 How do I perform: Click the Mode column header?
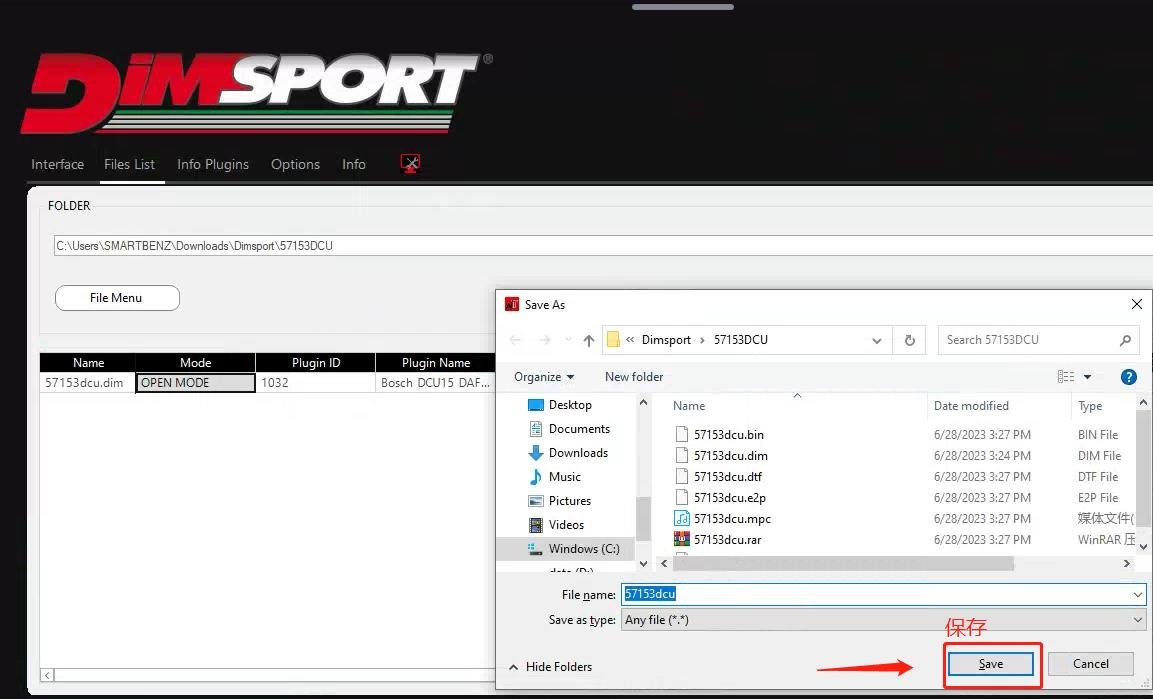click(195, 362)
